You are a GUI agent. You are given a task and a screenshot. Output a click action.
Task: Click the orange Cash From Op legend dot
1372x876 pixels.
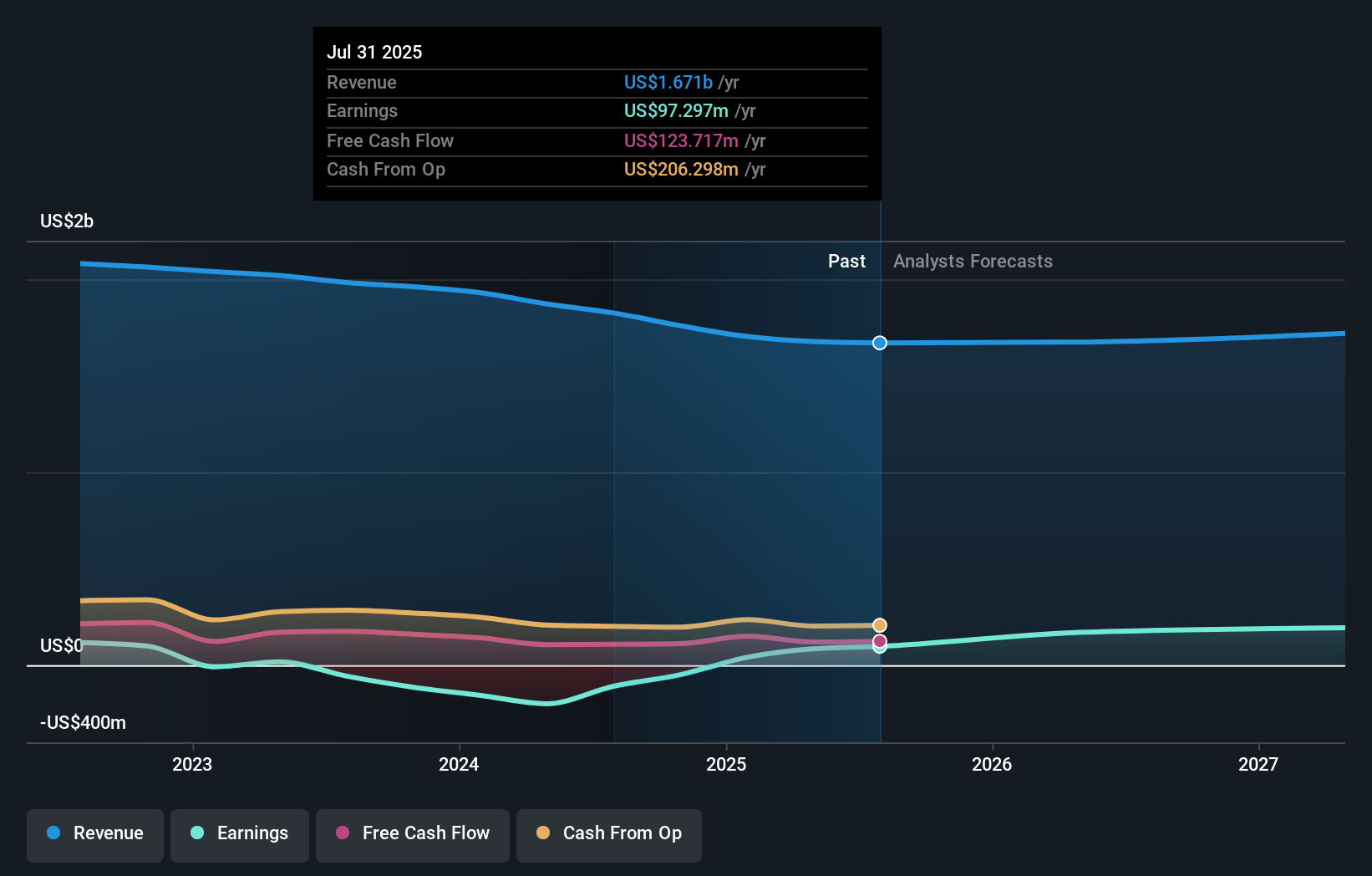tap(543, 833)
